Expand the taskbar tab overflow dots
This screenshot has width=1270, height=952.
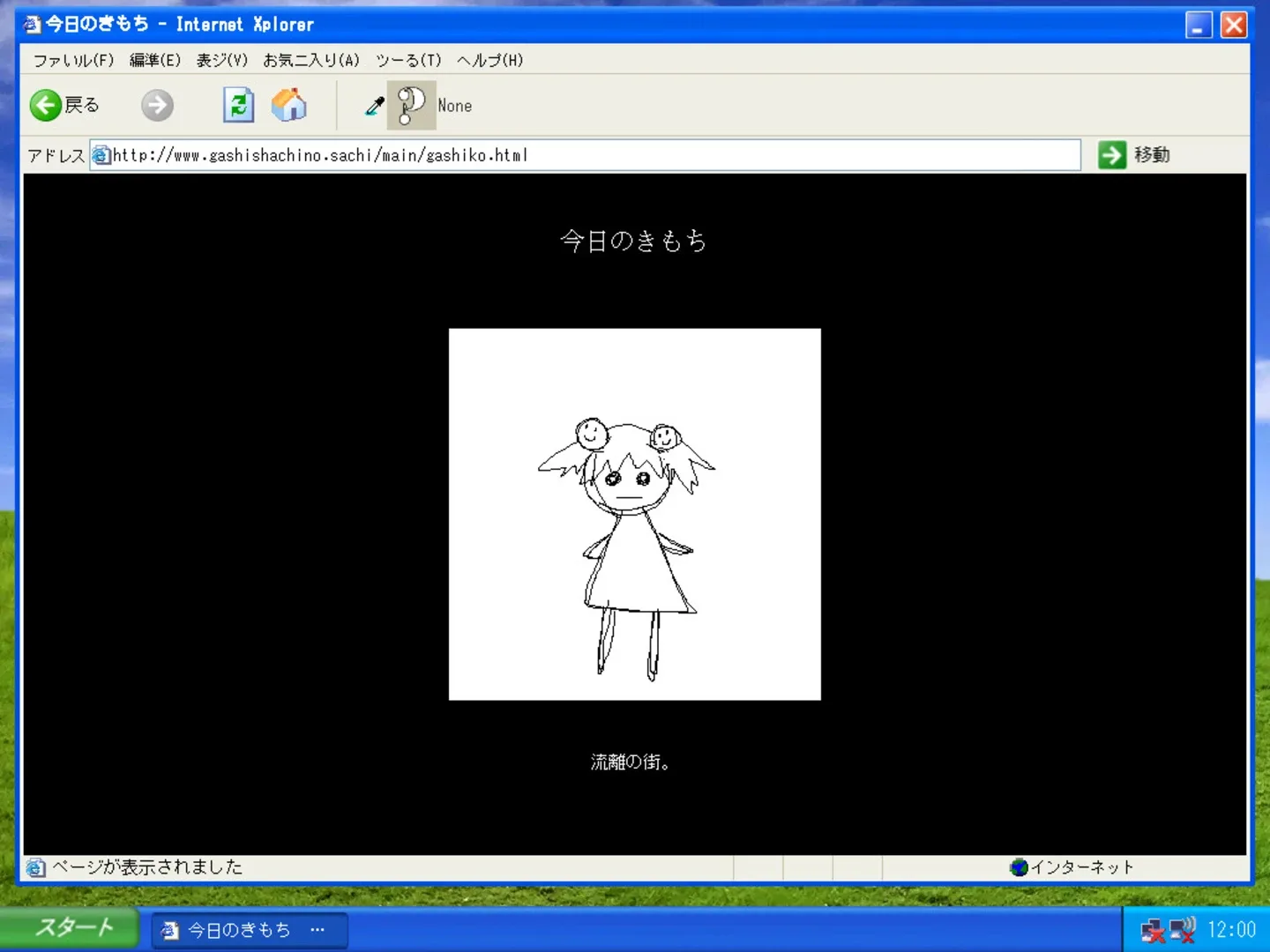317,930
